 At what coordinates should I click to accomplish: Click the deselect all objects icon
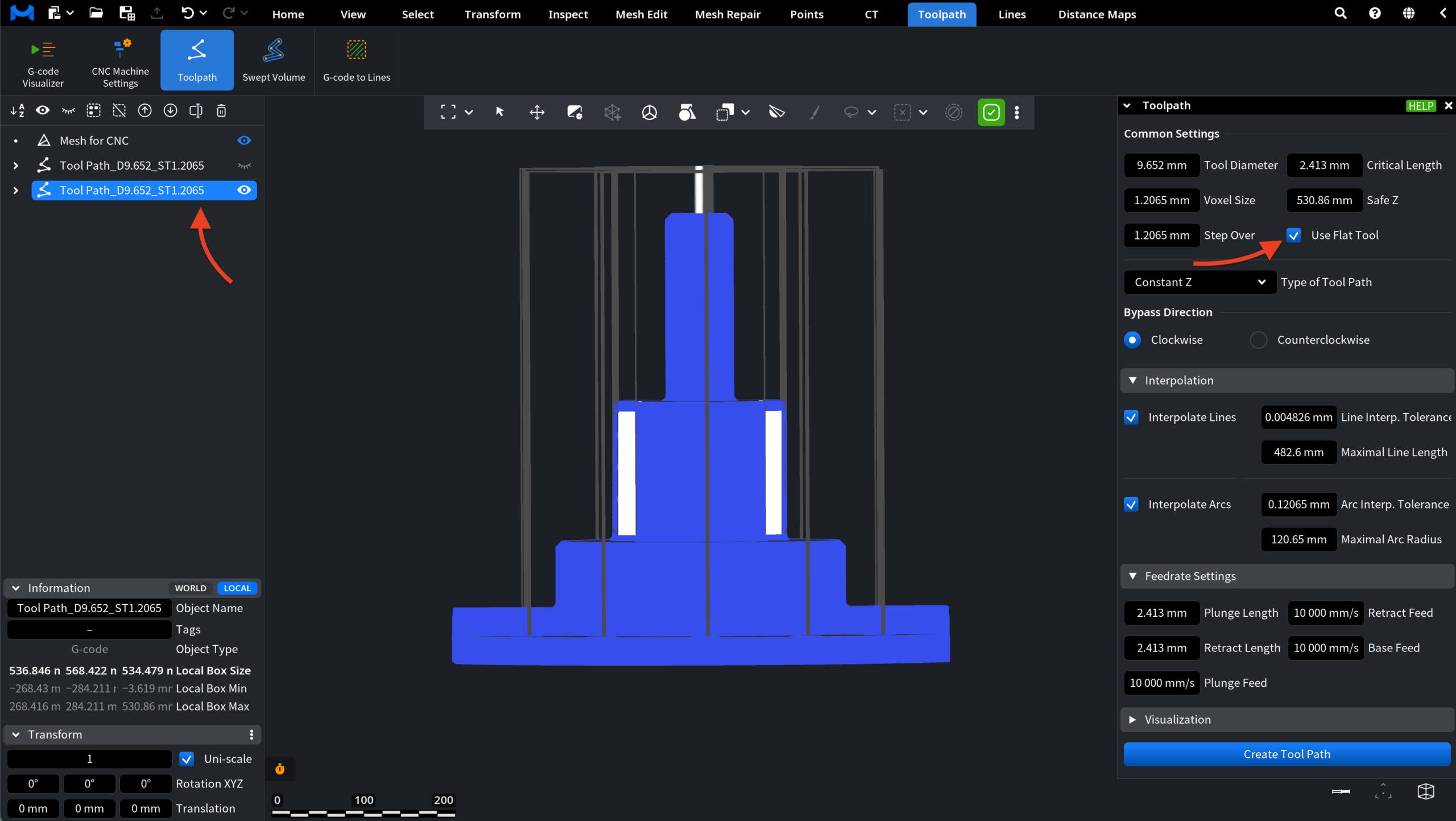coord(119,110)
